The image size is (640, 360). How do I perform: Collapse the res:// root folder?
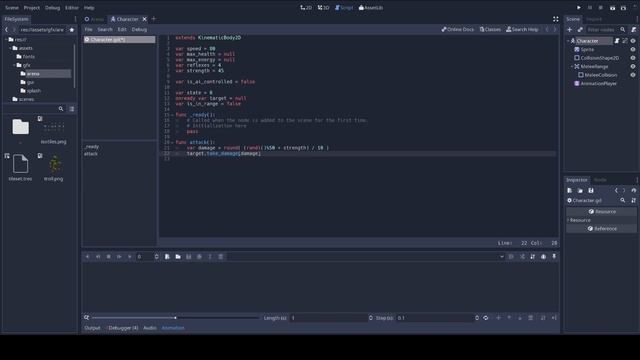(6, 40)
